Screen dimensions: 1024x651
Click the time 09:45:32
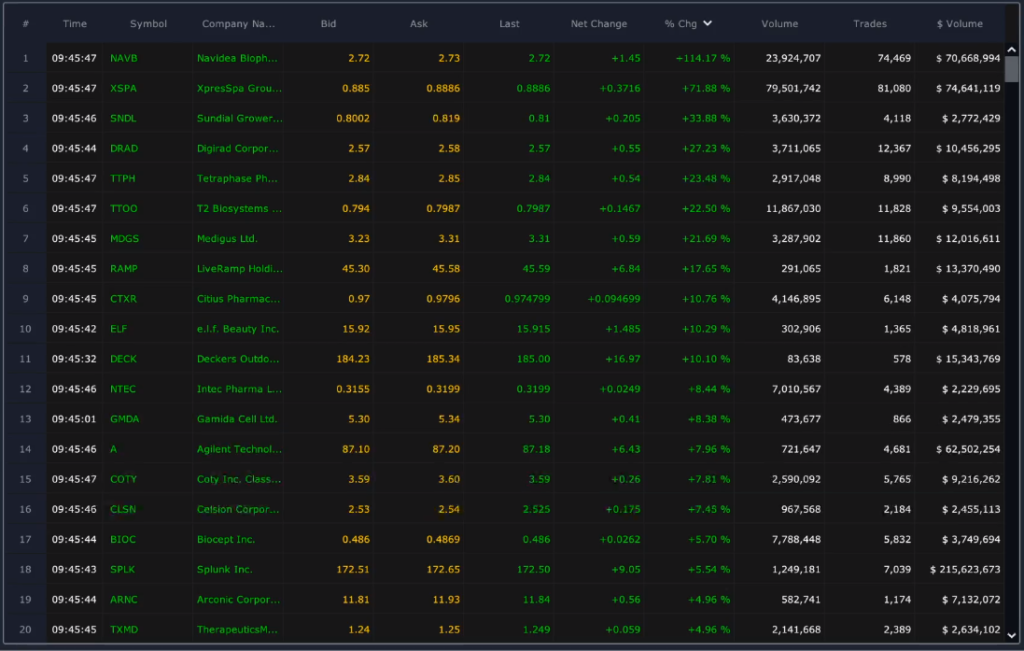point(74,358)
